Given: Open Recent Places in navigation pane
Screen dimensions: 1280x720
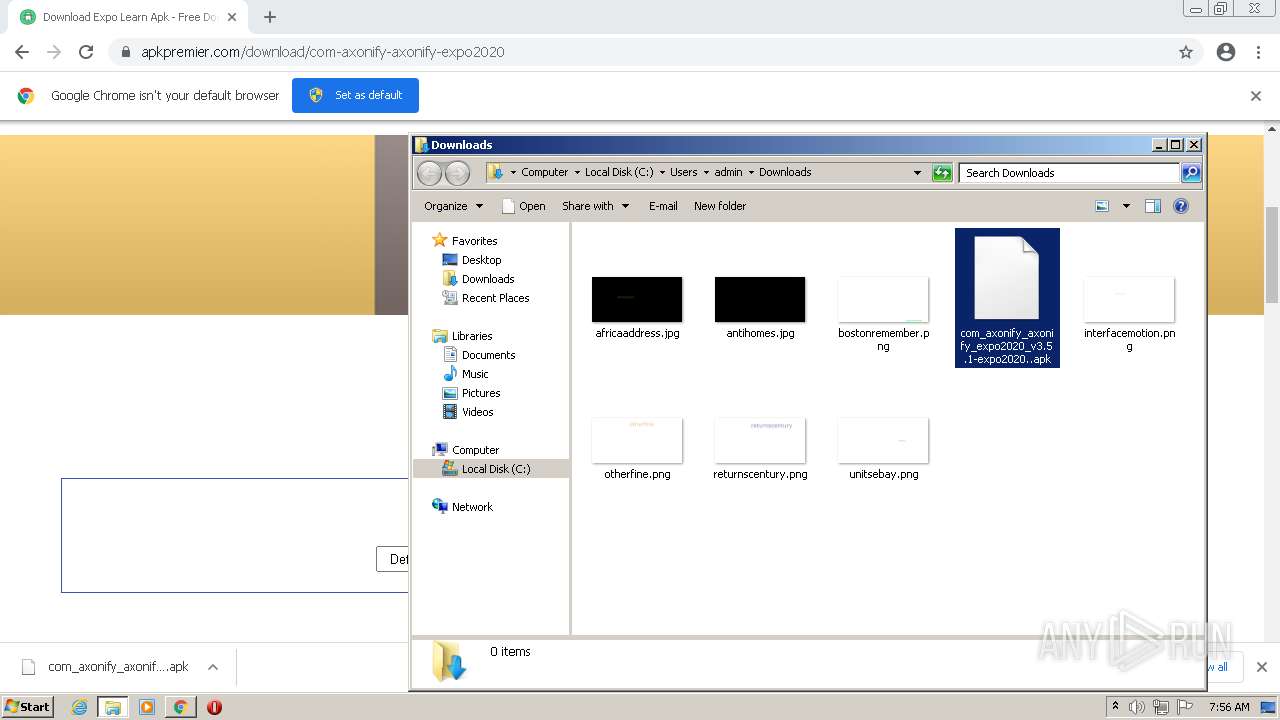Looking at the screenshot, I should 495,298.
